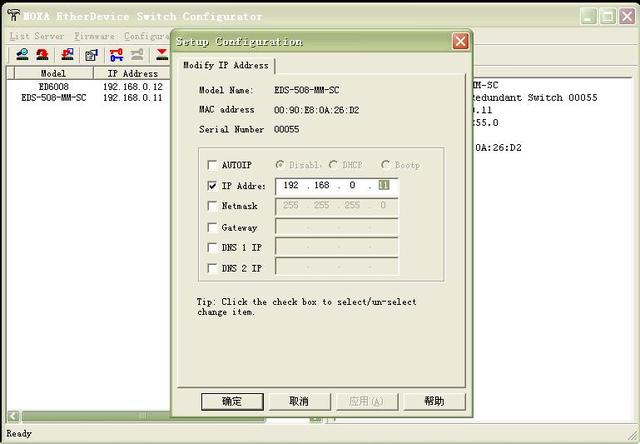Click the horizontal scrollbar left arrow
Image resolution: width=640 pixels, height=444 pixels.
13,416
